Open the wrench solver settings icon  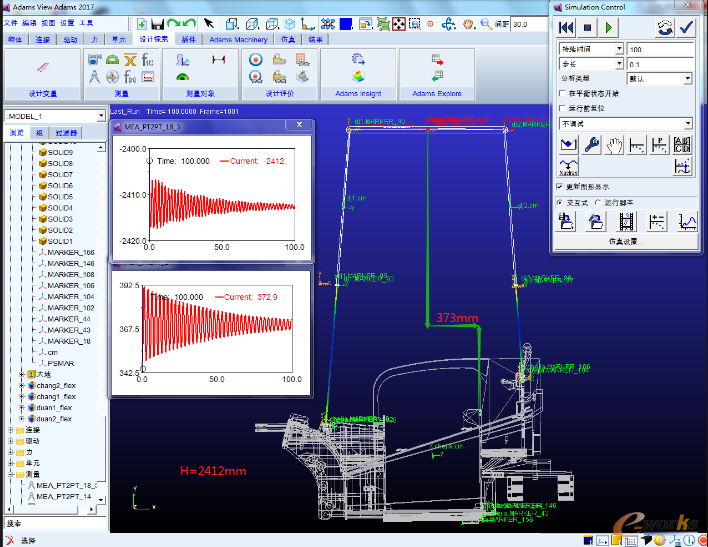coord(591,145)
